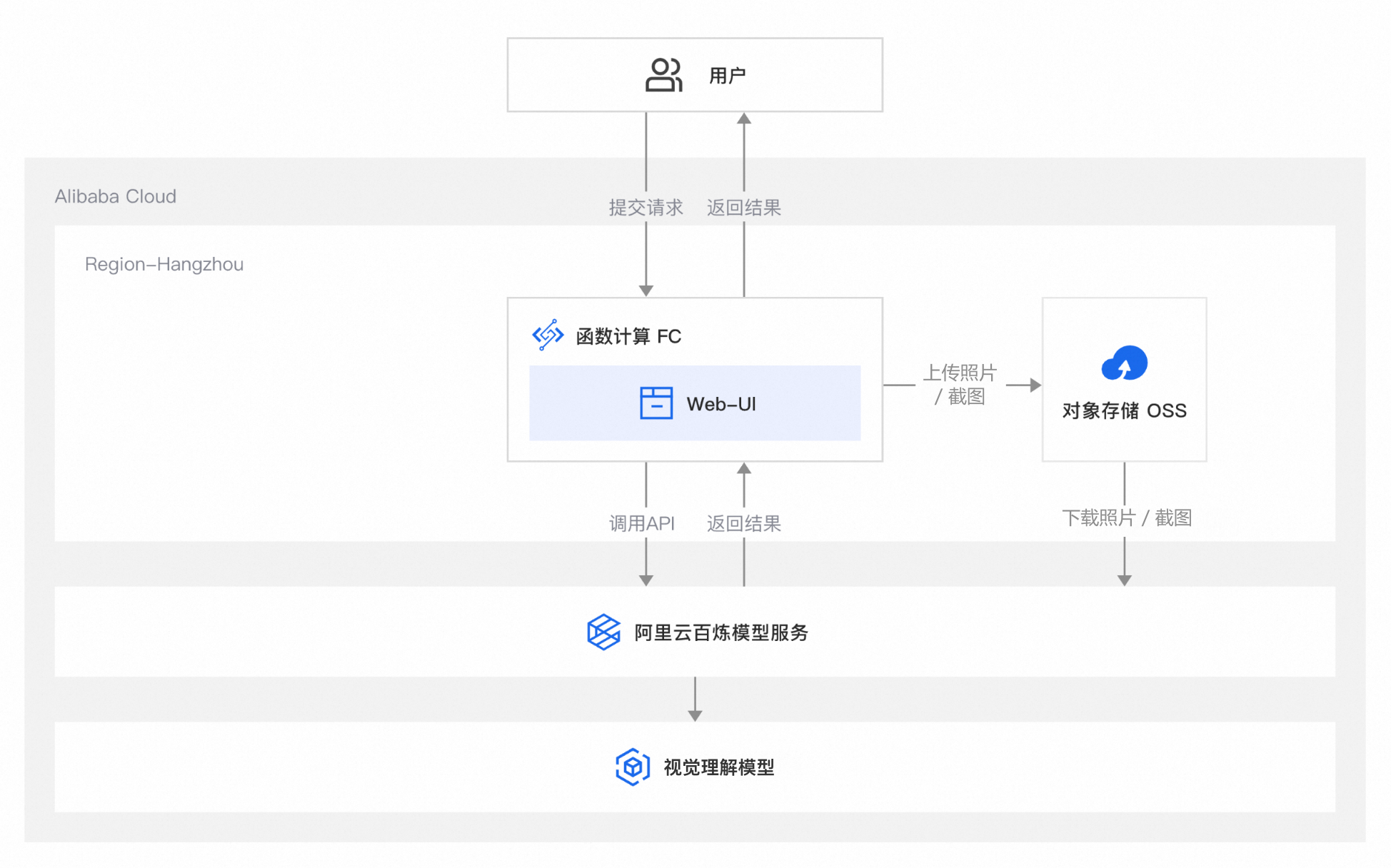This screenshot has height=868, width=1391.
Task: Click the 阿里云百炼 cube logo icon
Action: [603, 632]
